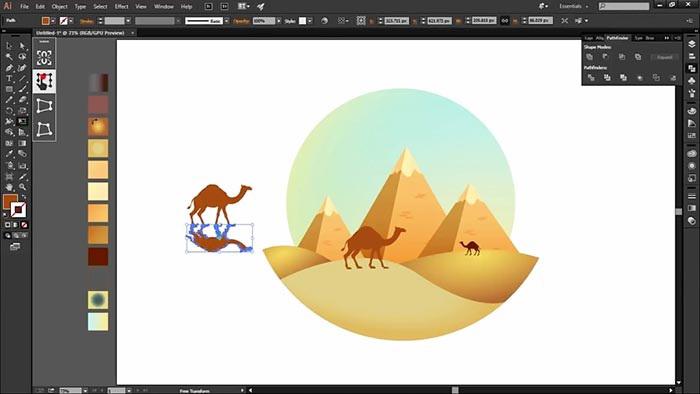Activate the Free Transform tool in toolbox
Image resolution: width=700 pixels, height=394 pixels.
click(x=22, y=121)
